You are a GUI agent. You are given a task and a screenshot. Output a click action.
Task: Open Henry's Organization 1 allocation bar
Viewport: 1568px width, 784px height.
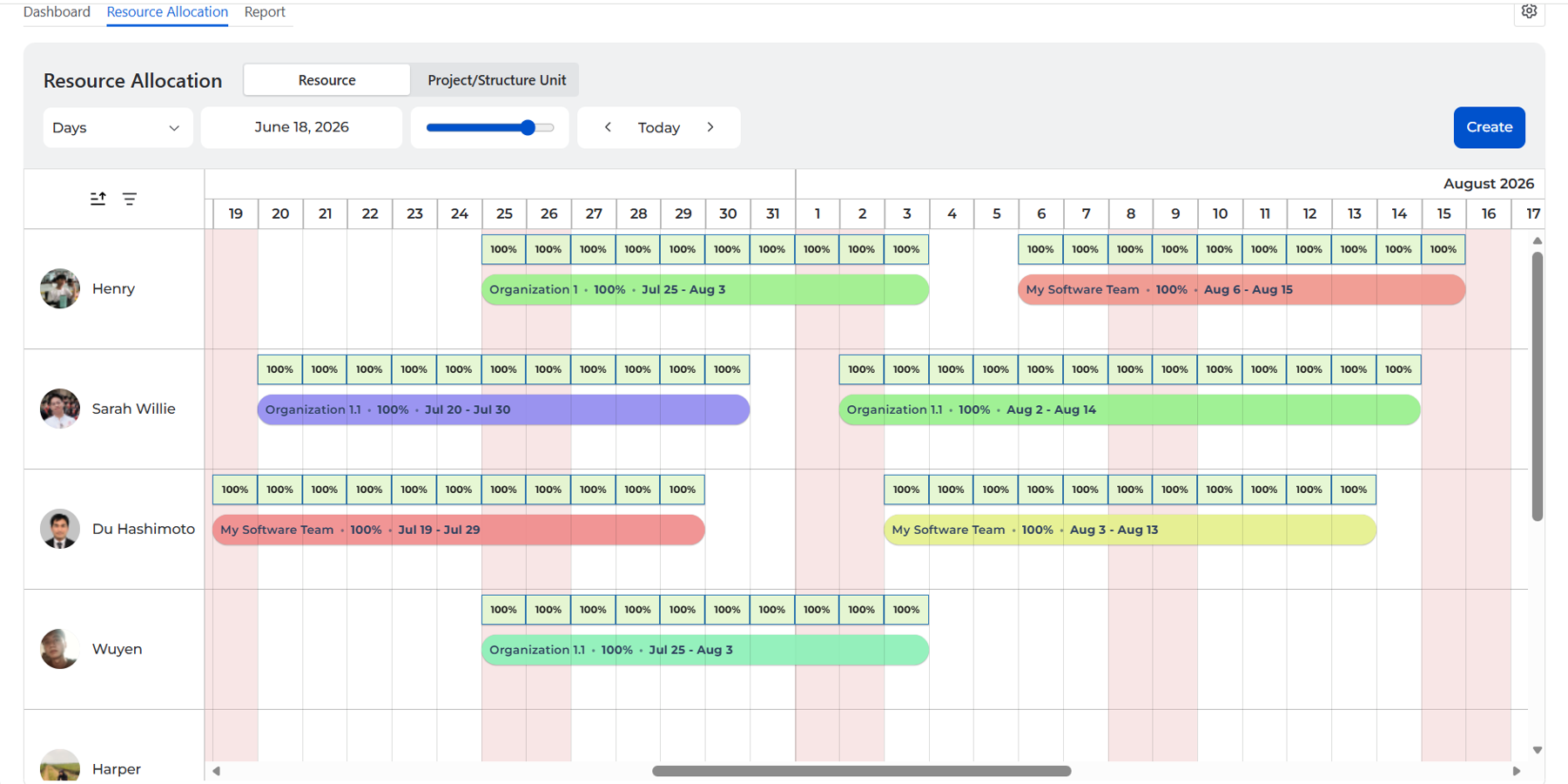click(705, 289)
